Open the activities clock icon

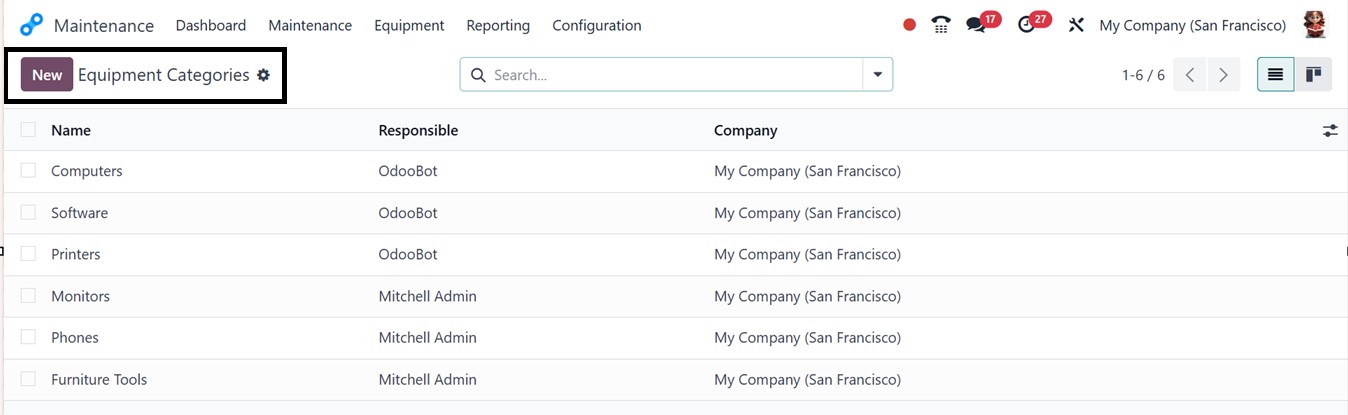[x=1027, y=25]
